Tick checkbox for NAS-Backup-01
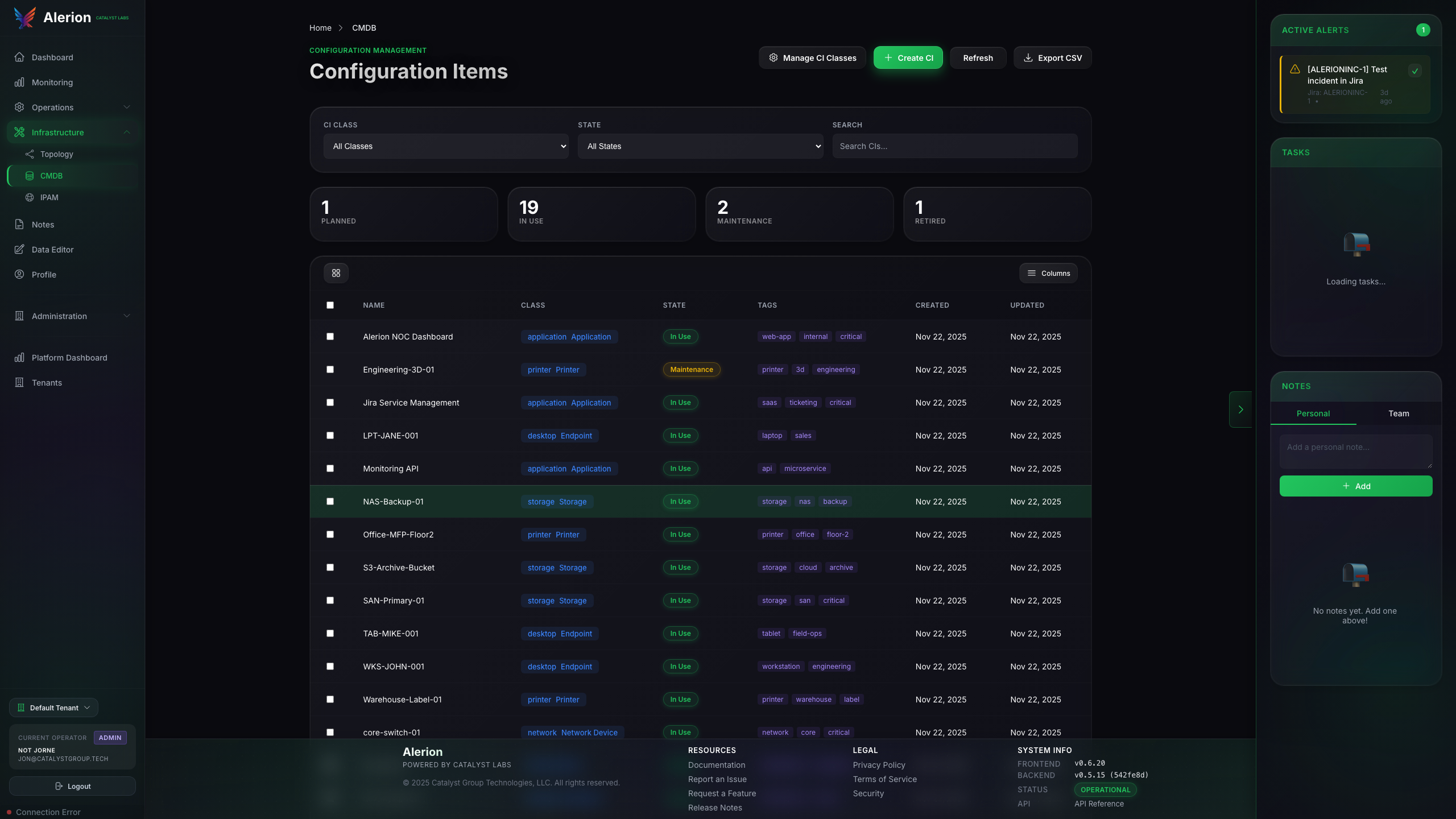The image size is (1456, 819). 330,502
